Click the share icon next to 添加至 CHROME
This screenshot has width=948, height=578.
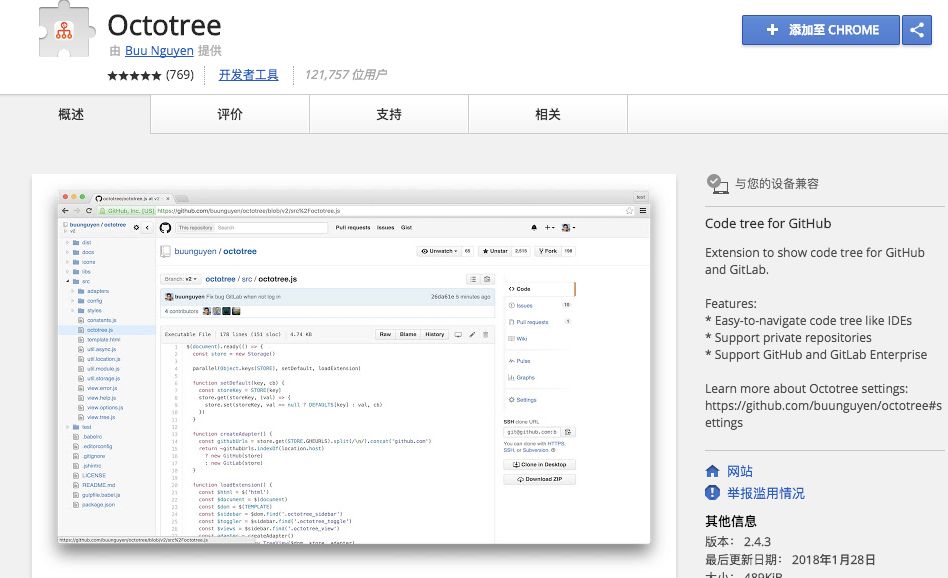[x=916, y=30]
